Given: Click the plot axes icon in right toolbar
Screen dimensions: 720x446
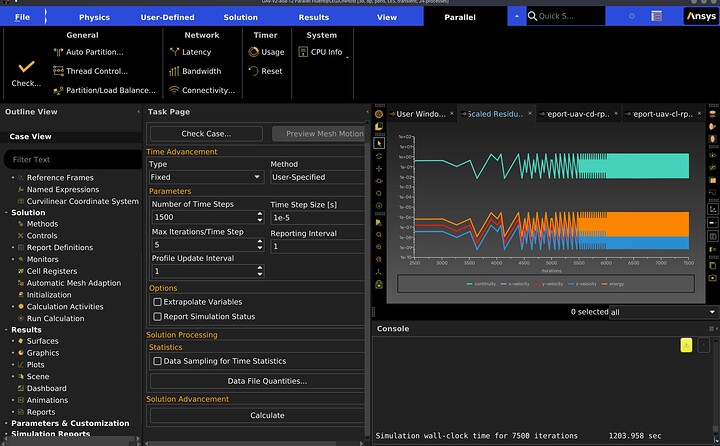Looking at the screenshot, I should 712,209.
